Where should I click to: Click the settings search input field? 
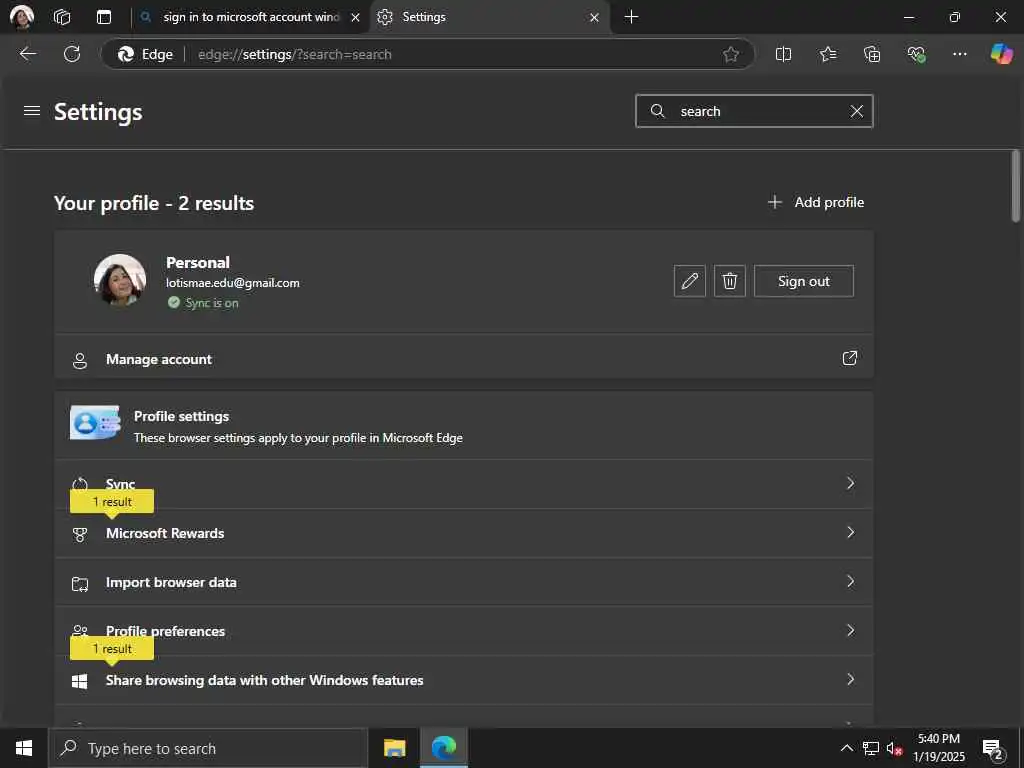coord(754,112)
